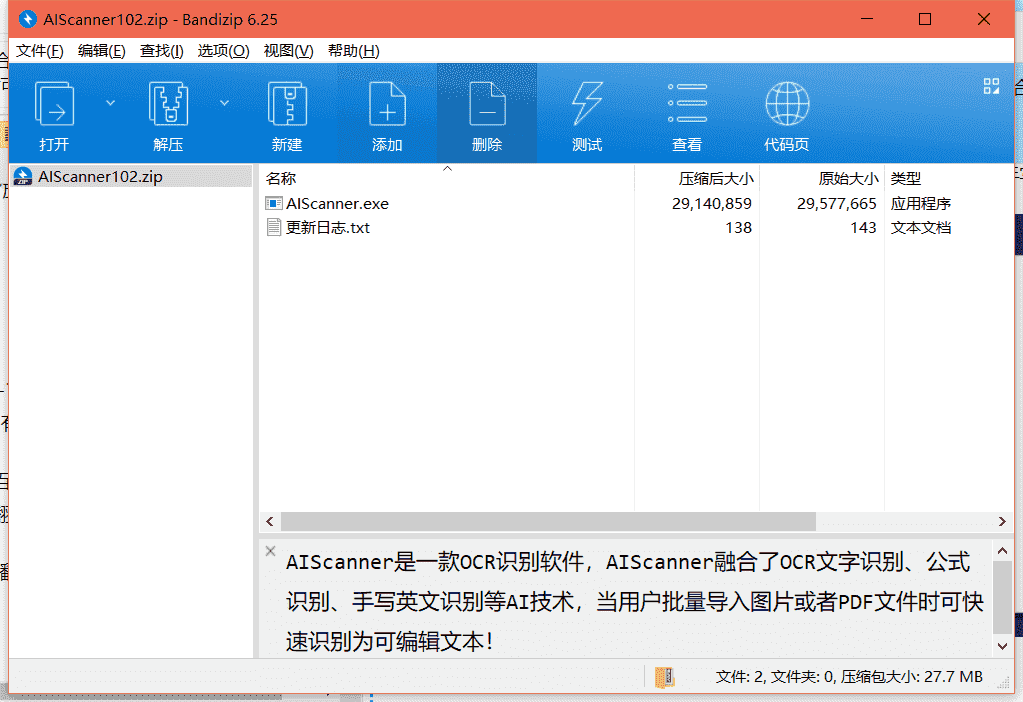
Task: Click the 文本文档 type cell
Action: pos(921,228)
